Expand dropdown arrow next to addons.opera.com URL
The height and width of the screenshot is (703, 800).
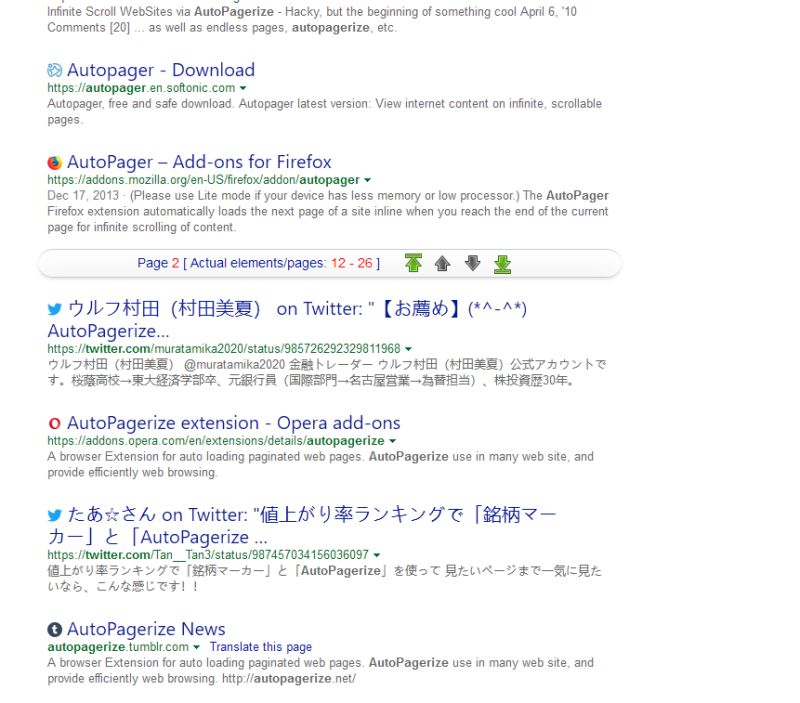[392, 441]
